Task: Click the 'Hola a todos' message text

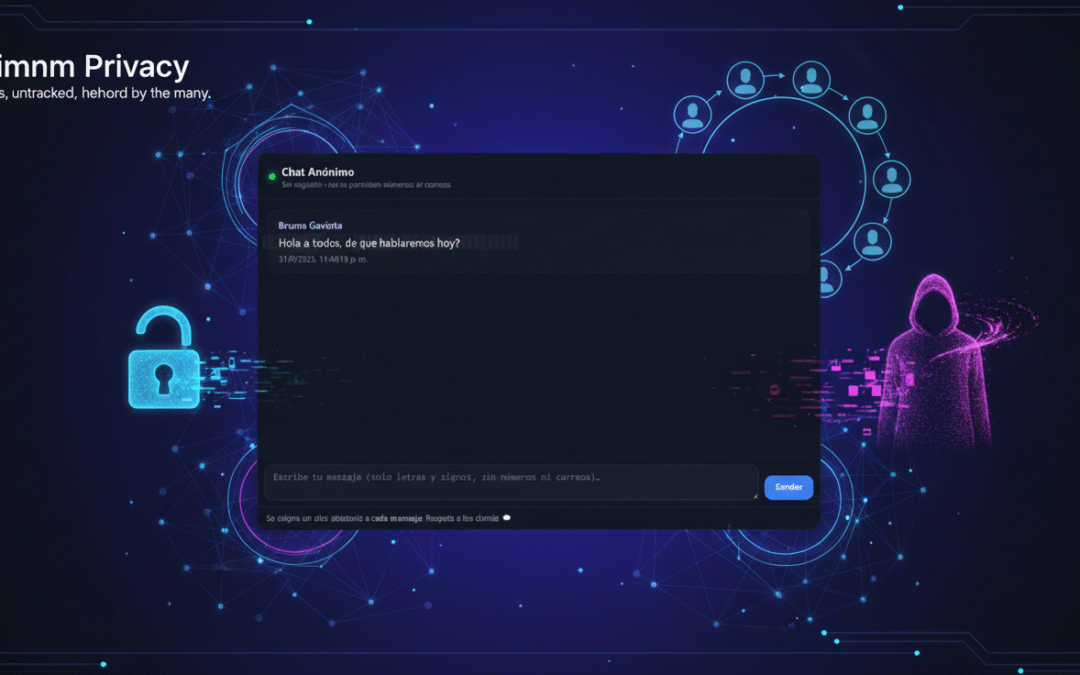Action: 369,242
